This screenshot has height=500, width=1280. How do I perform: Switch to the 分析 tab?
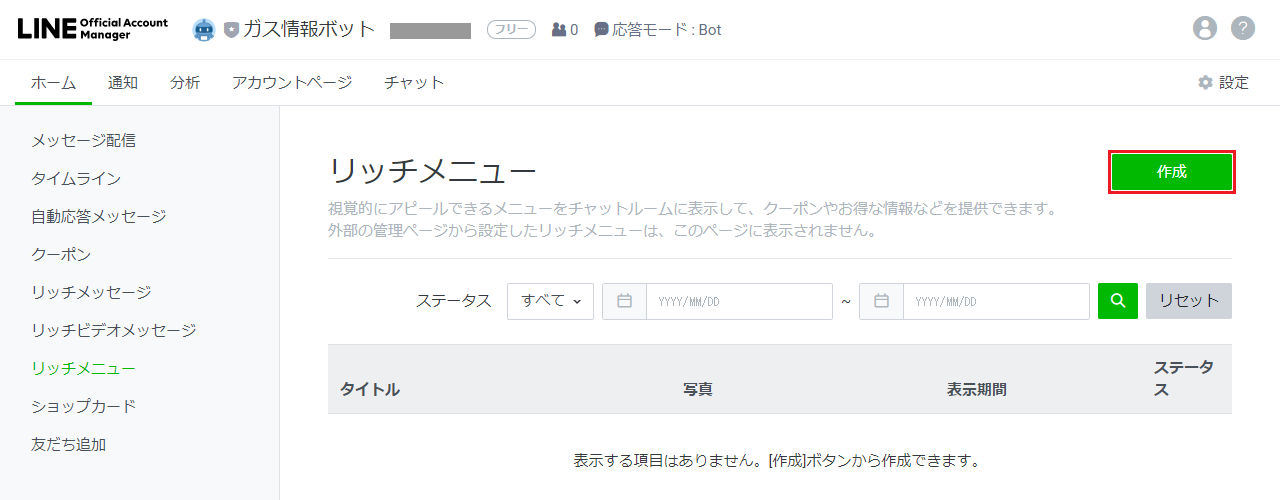pos(185,83)
